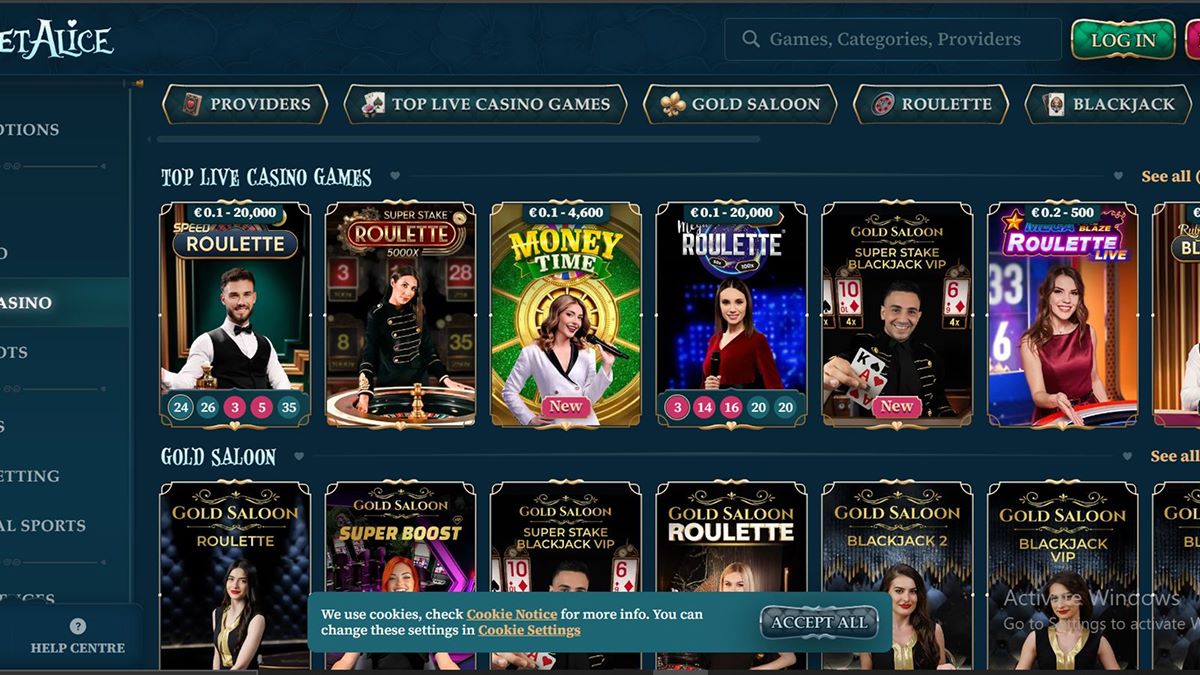Open the Cookie Settings link
Viewport: 1200px width, 675px height.
(x=529, y=630)
